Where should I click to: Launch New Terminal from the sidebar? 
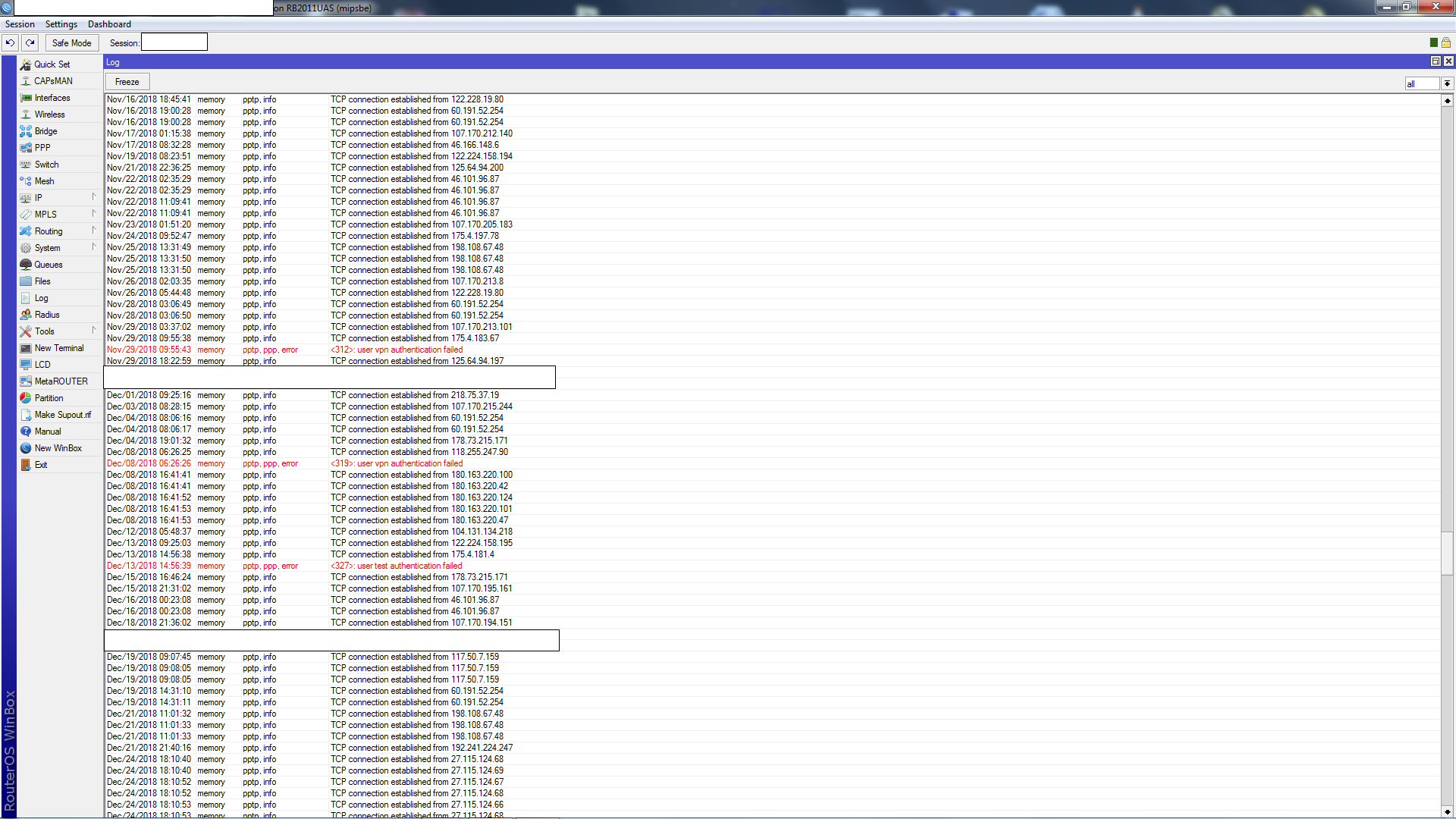pos(58,348)
